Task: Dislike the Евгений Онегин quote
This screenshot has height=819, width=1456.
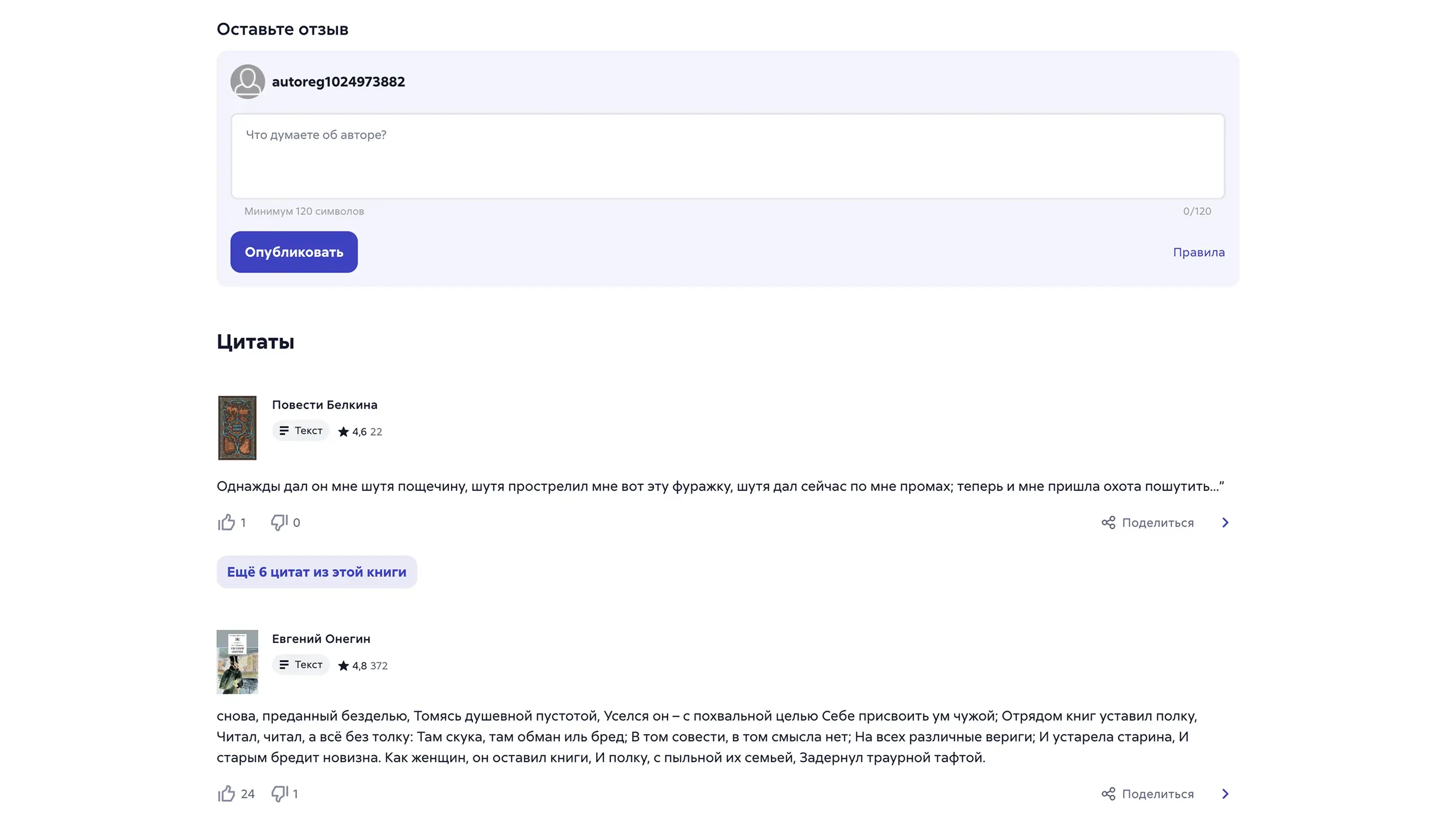Action: click(x=279, y=794)
